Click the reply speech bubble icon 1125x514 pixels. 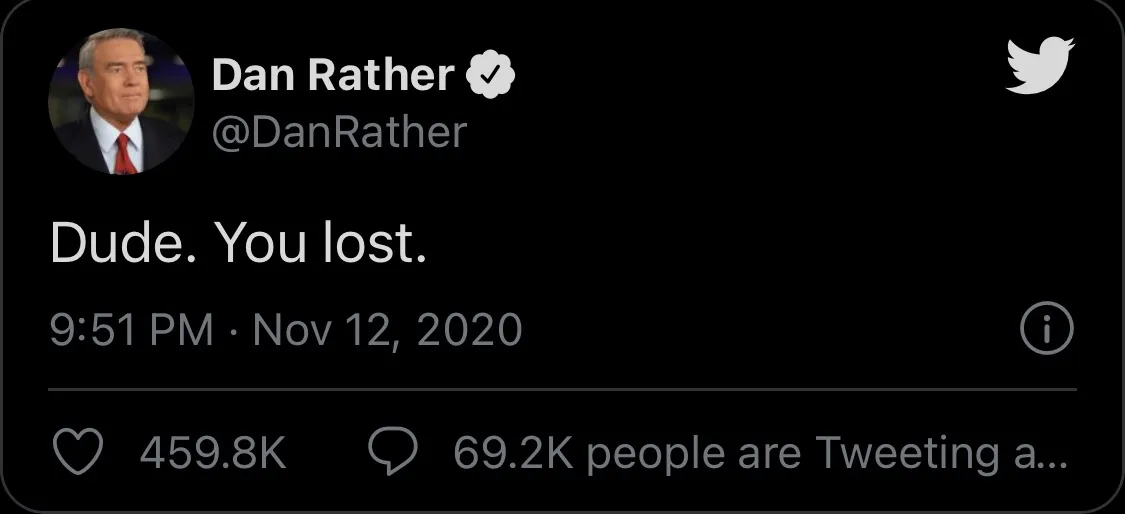tap(392, 452)
